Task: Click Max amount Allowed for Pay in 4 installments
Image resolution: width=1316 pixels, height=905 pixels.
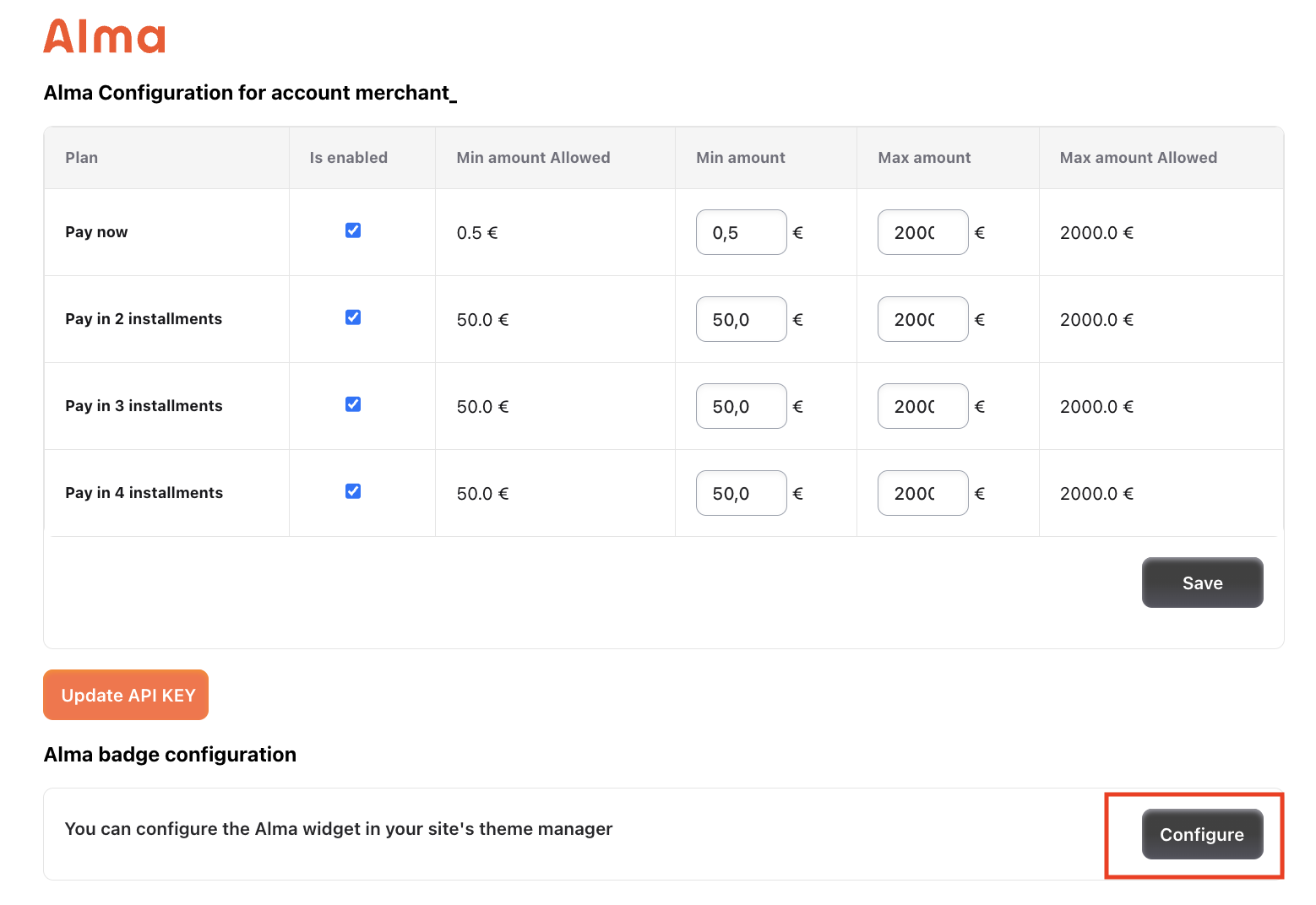Action: click(1096, 494)
